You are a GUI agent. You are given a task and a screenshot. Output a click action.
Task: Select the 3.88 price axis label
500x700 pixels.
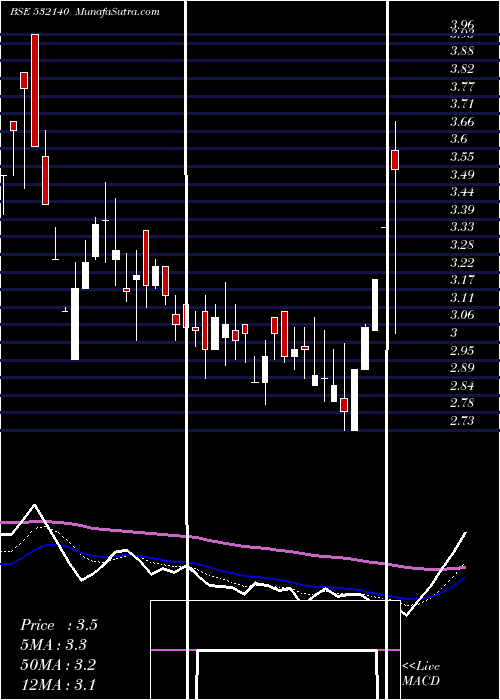point(462,51)
